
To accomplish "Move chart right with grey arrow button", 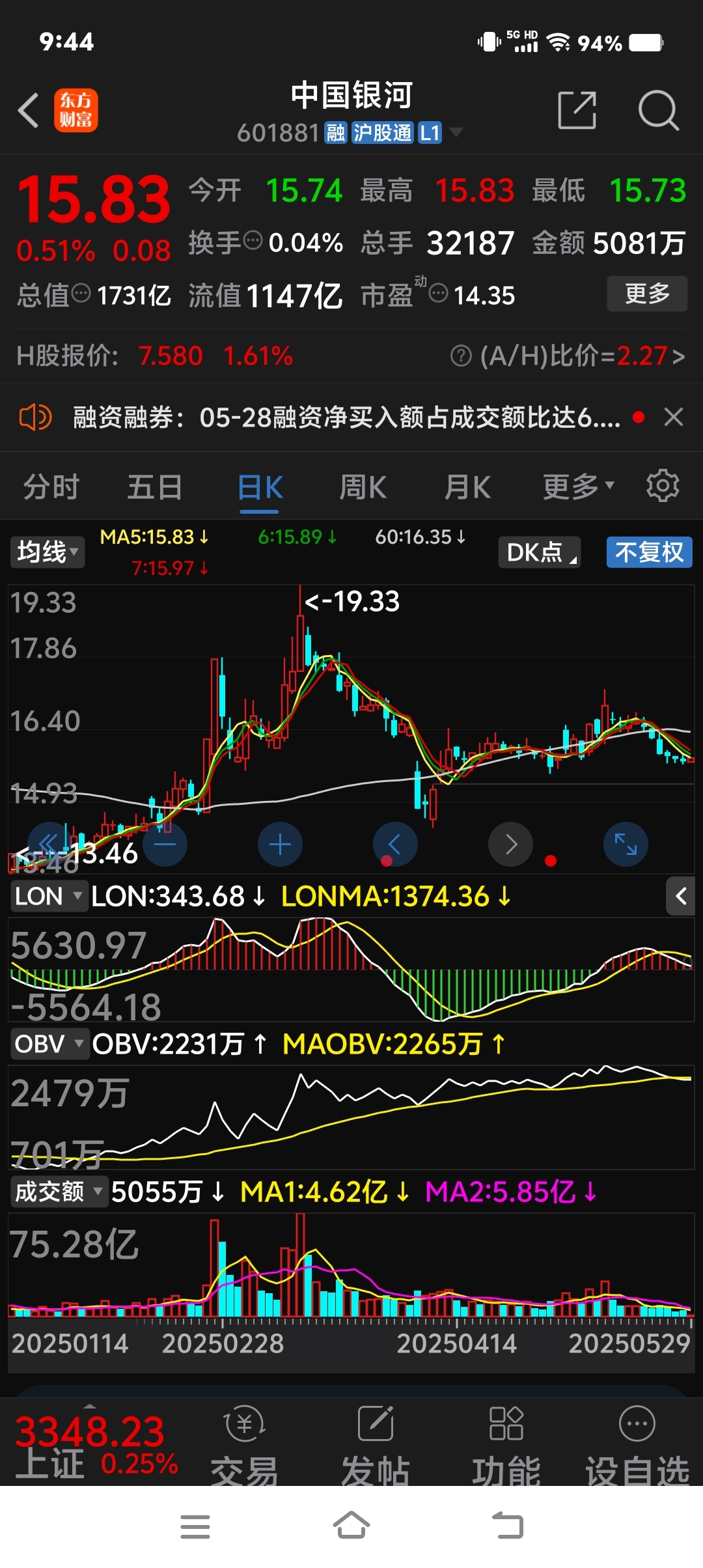I will (x=510, y=845).
